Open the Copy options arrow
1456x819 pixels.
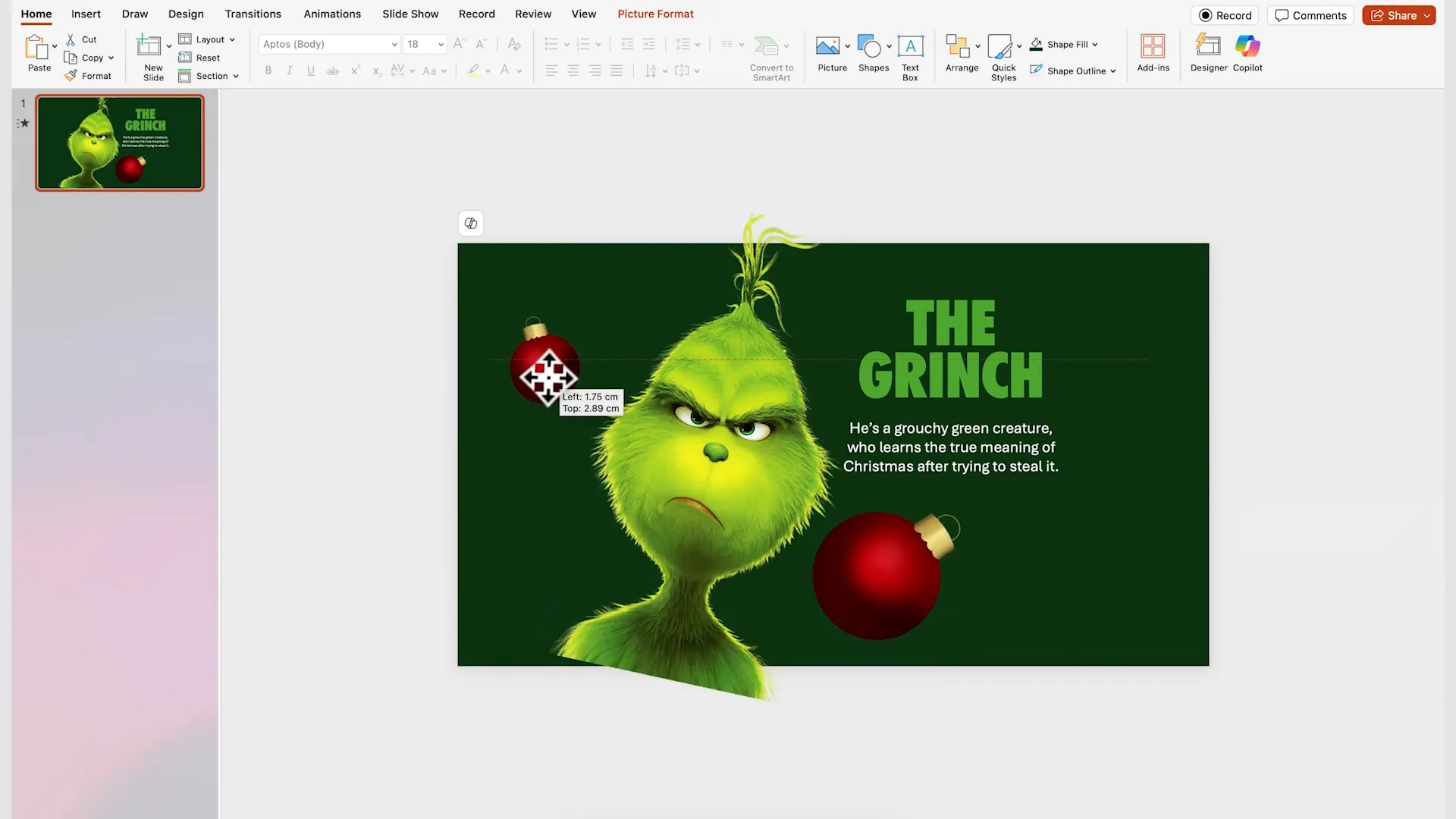point(111,58)
